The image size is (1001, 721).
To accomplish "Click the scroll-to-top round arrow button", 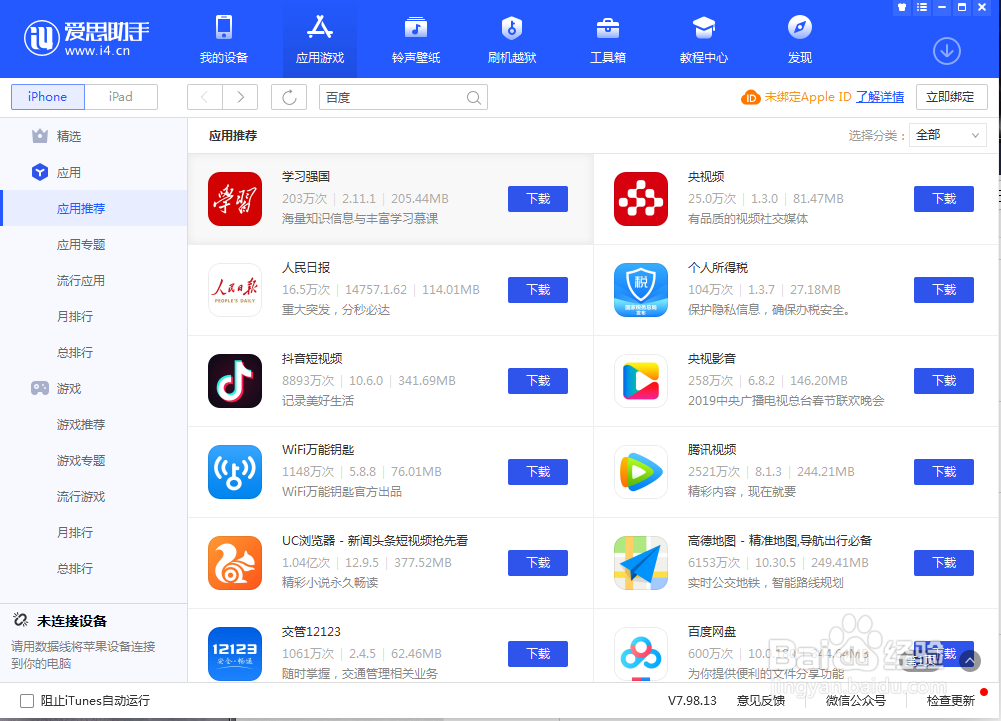I will 970,660.
